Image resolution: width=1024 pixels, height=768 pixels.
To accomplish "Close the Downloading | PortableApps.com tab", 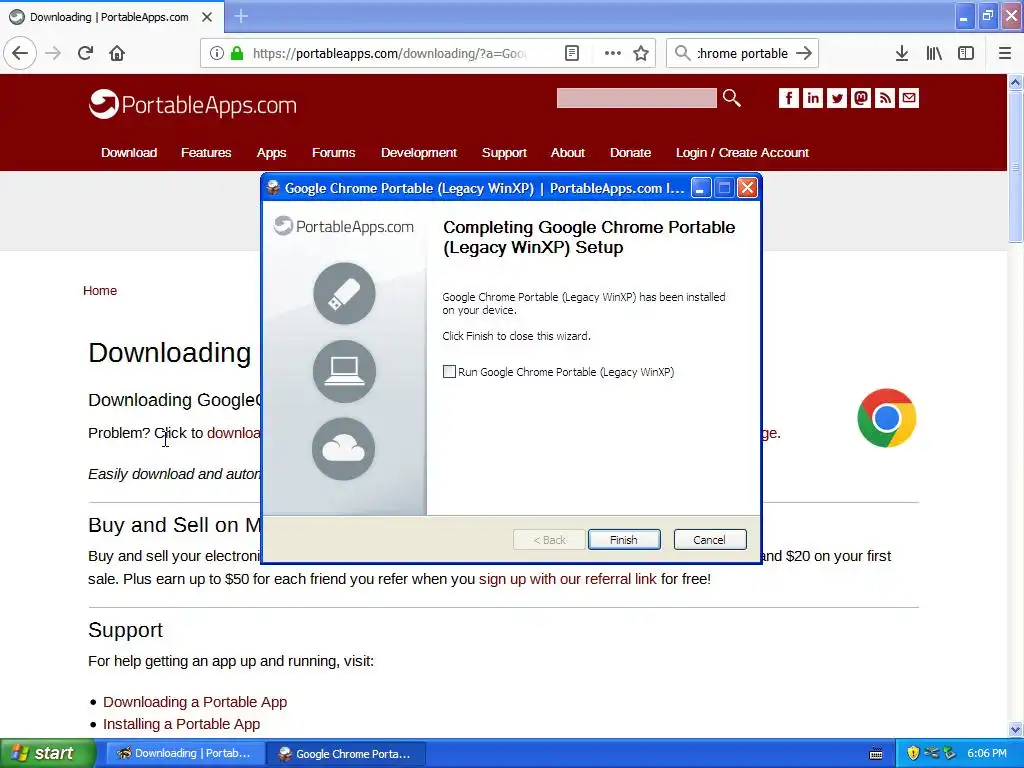I will [x=207, y=17].
